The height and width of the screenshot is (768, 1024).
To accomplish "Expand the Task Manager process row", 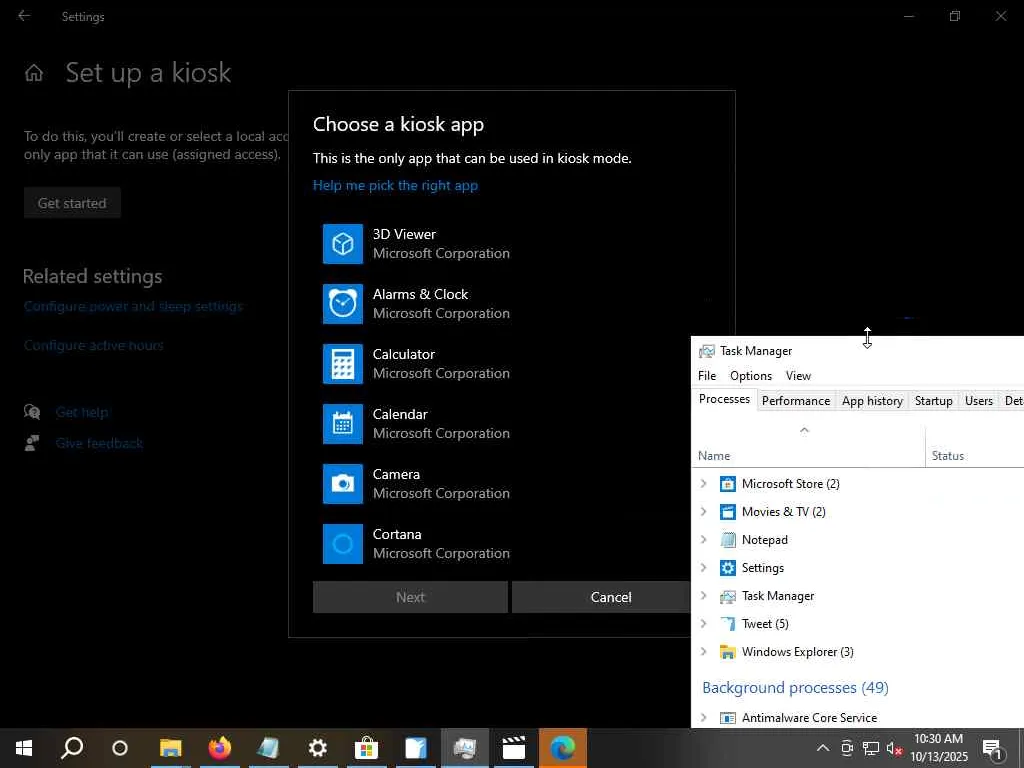I will point(703,596).
